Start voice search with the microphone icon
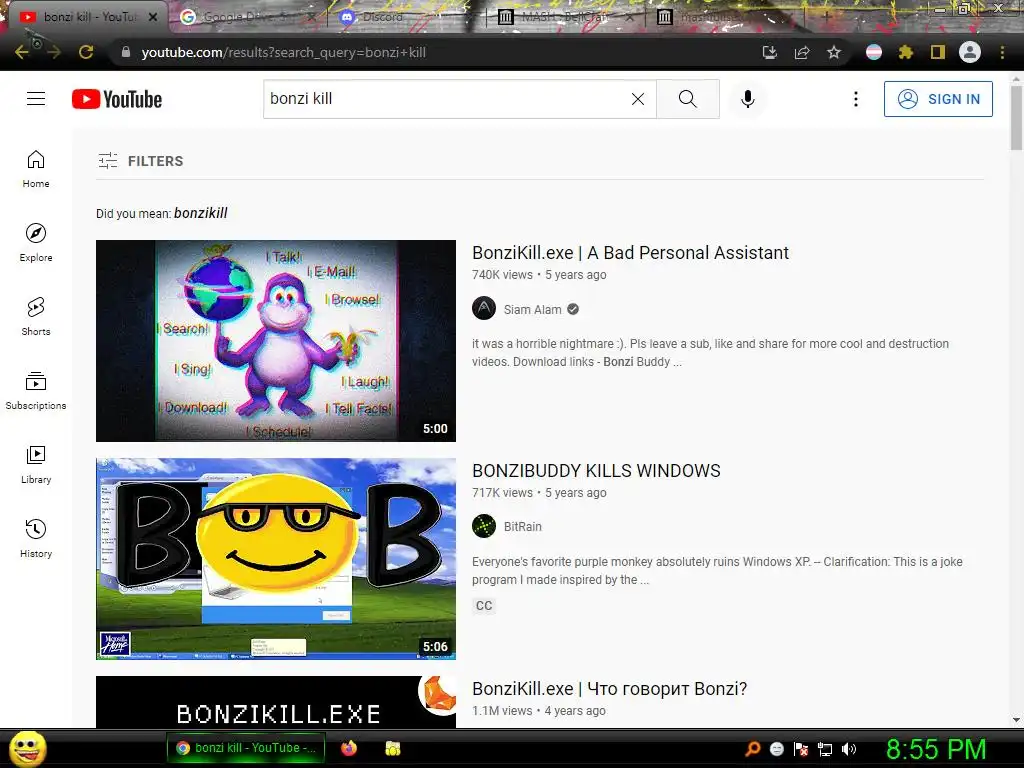Viewport: 1024px width, 768px height. click(748, 99)
